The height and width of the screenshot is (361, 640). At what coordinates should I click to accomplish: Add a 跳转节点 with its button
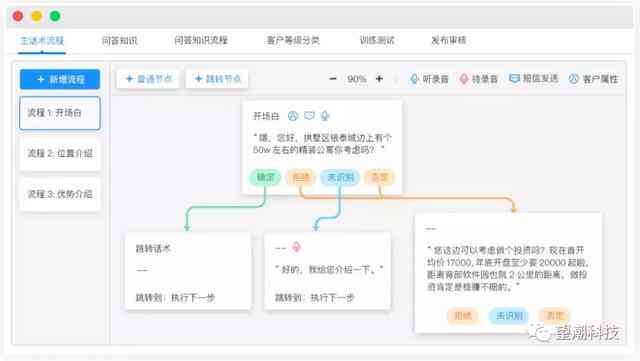[x=217, y=79]
